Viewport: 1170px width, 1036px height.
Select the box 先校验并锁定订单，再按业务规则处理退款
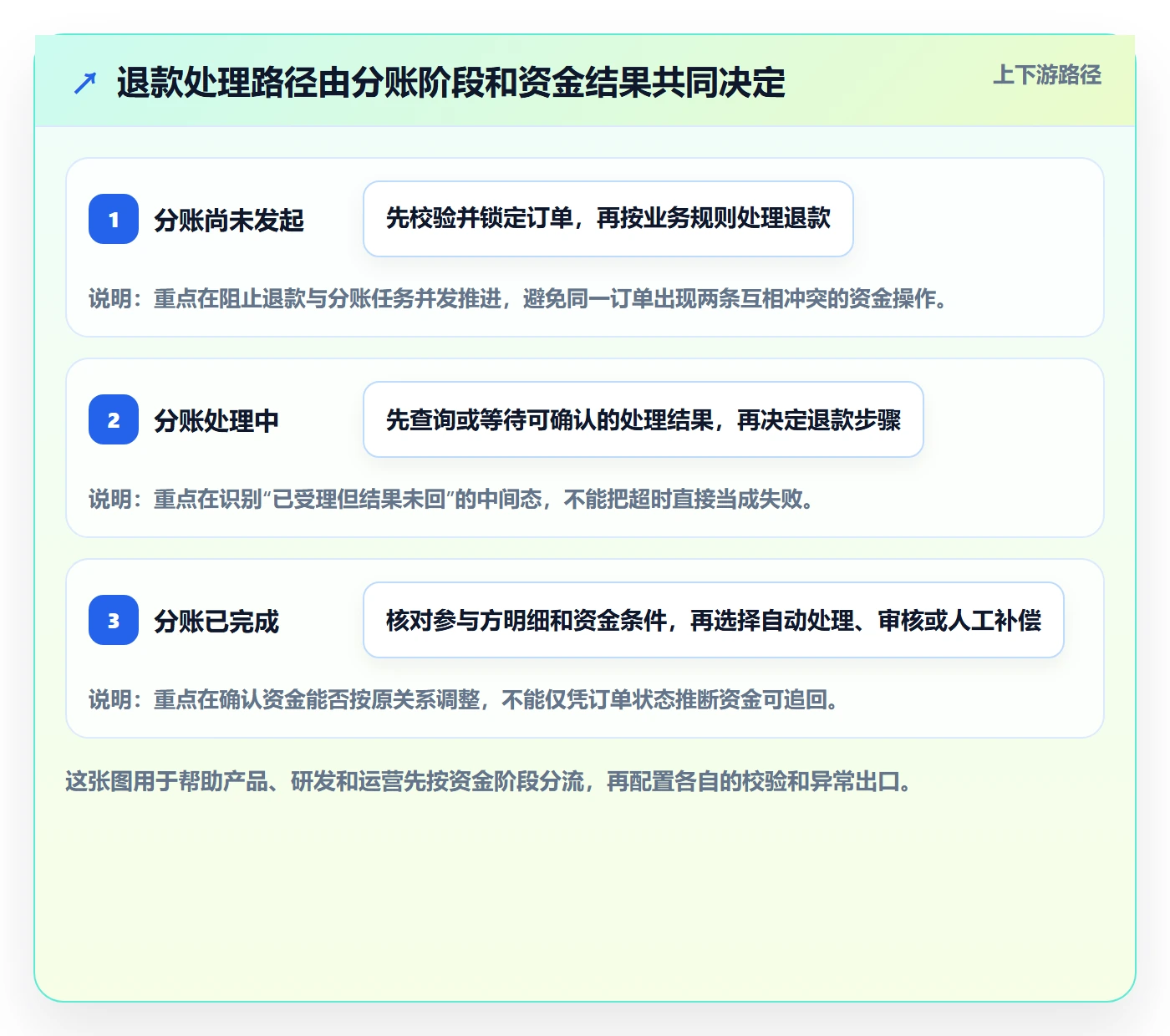pyautogui.click(x=608, y=219)
